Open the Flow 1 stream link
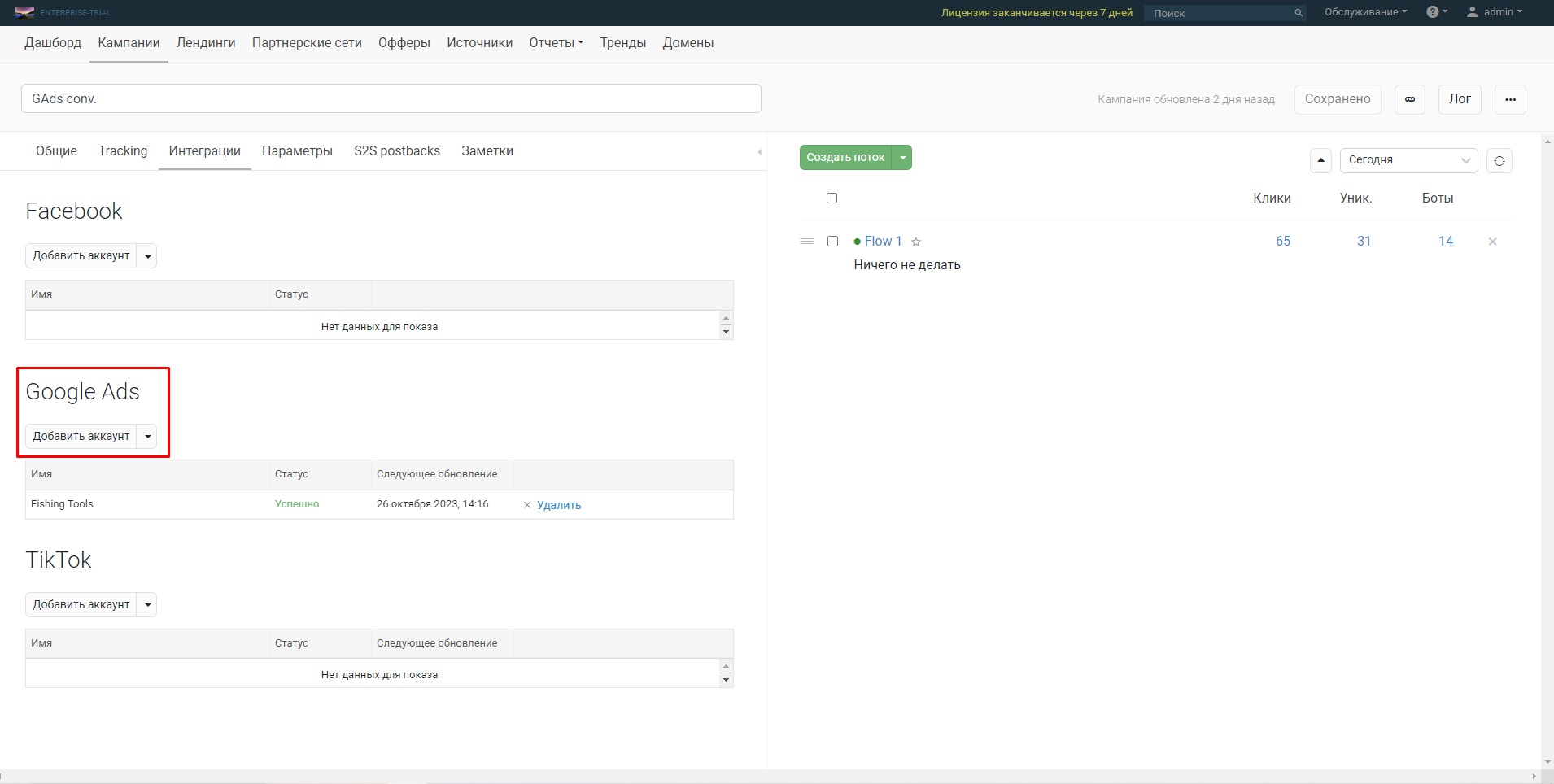The width and height of the screenshot is (1554, 784). pos(883,242)
